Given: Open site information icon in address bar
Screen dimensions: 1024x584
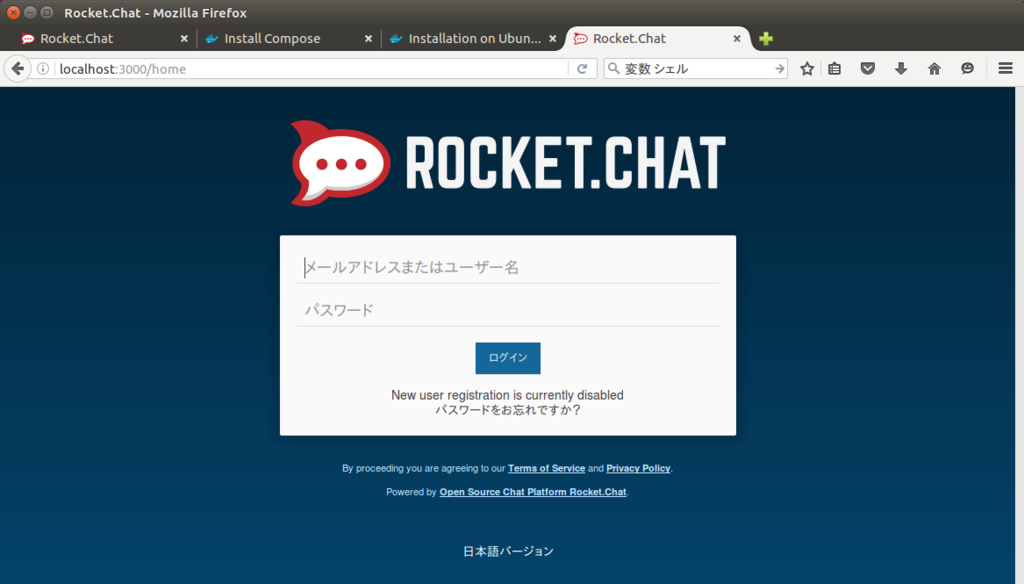Looking at the screenshot, I should pyautogui.click(x=43, y=69).
